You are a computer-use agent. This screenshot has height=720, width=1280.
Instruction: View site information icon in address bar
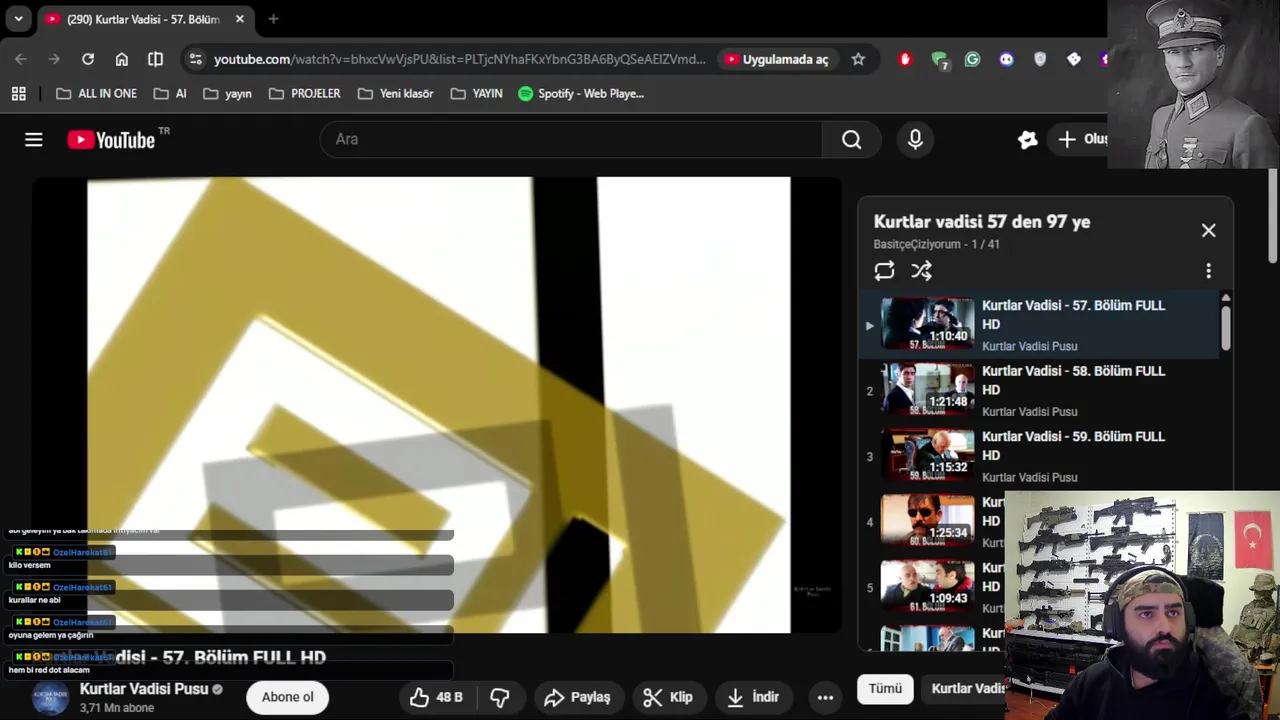(x=195, y=59)
